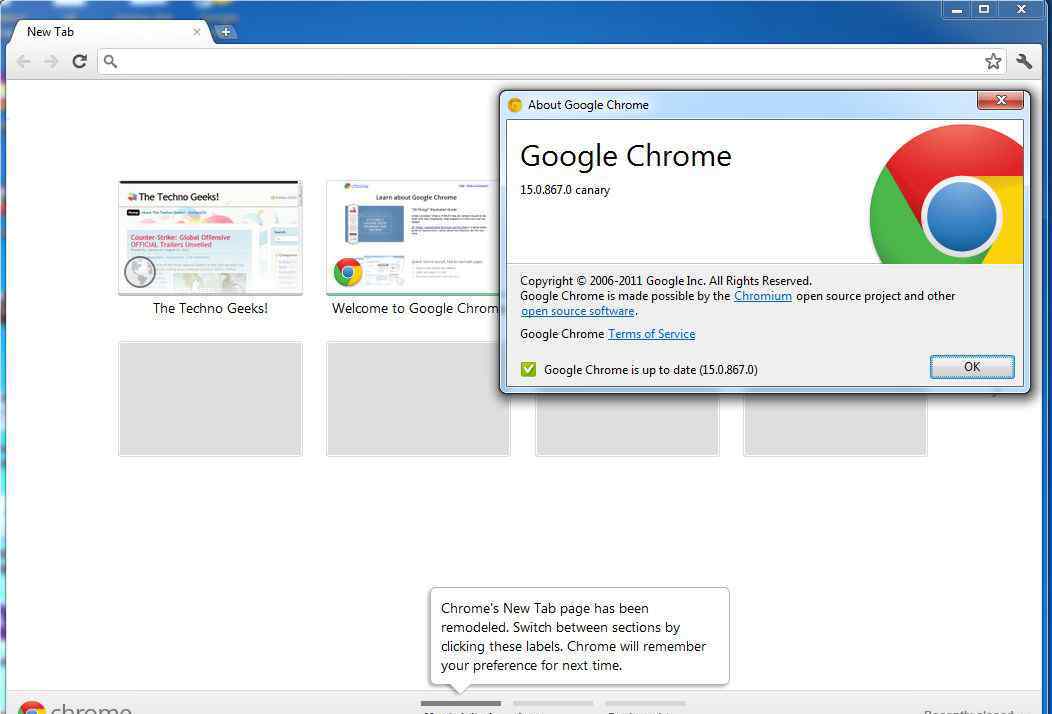Click the copyright line in the About dialog
Image resolution: width=1052 pixels, height=714 pixels.
(x=666, y=280)
